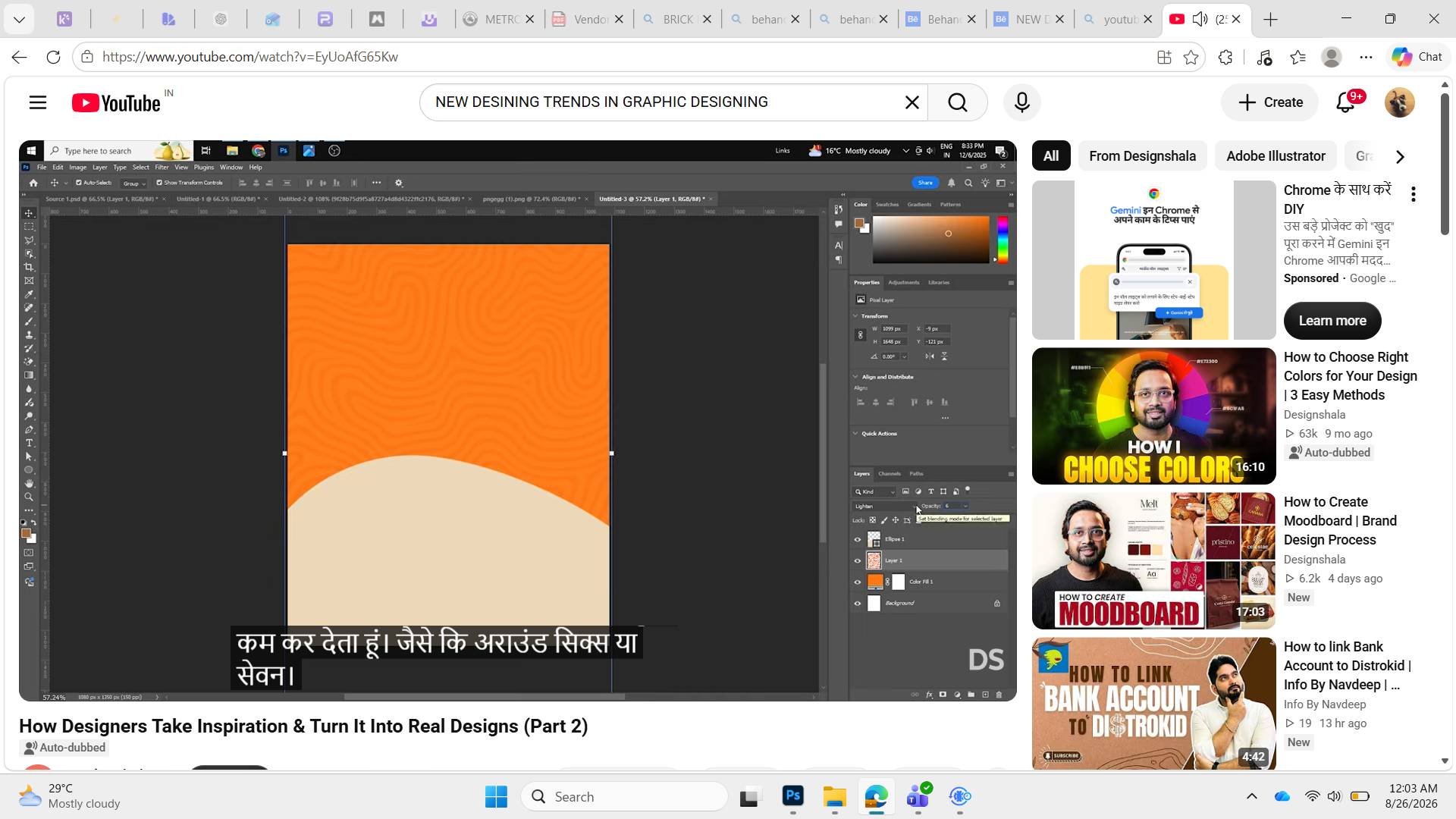Screen dimensions: 1456x819
Task: Open the YouTube notifications bell
Action: click(x=1346, y=102)
